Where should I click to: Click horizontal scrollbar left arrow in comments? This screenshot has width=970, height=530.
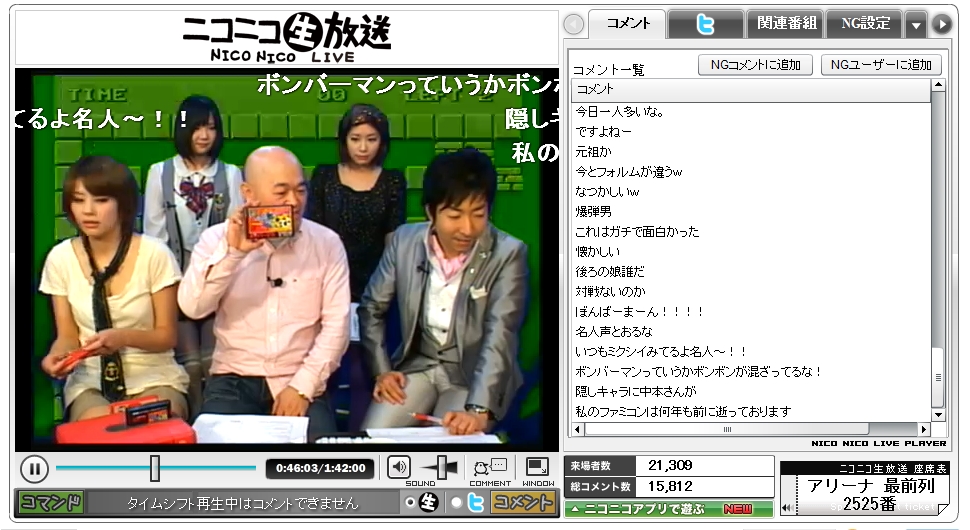pyautogui.click(x=578, y=429)
